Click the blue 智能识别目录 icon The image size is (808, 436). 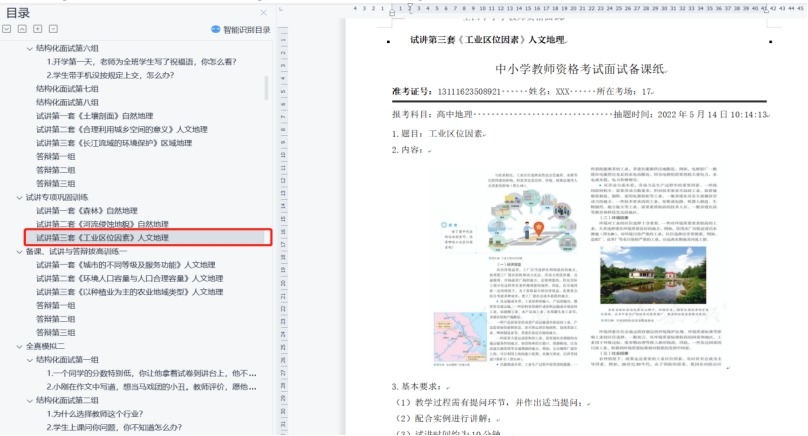(x=215, y=30)
